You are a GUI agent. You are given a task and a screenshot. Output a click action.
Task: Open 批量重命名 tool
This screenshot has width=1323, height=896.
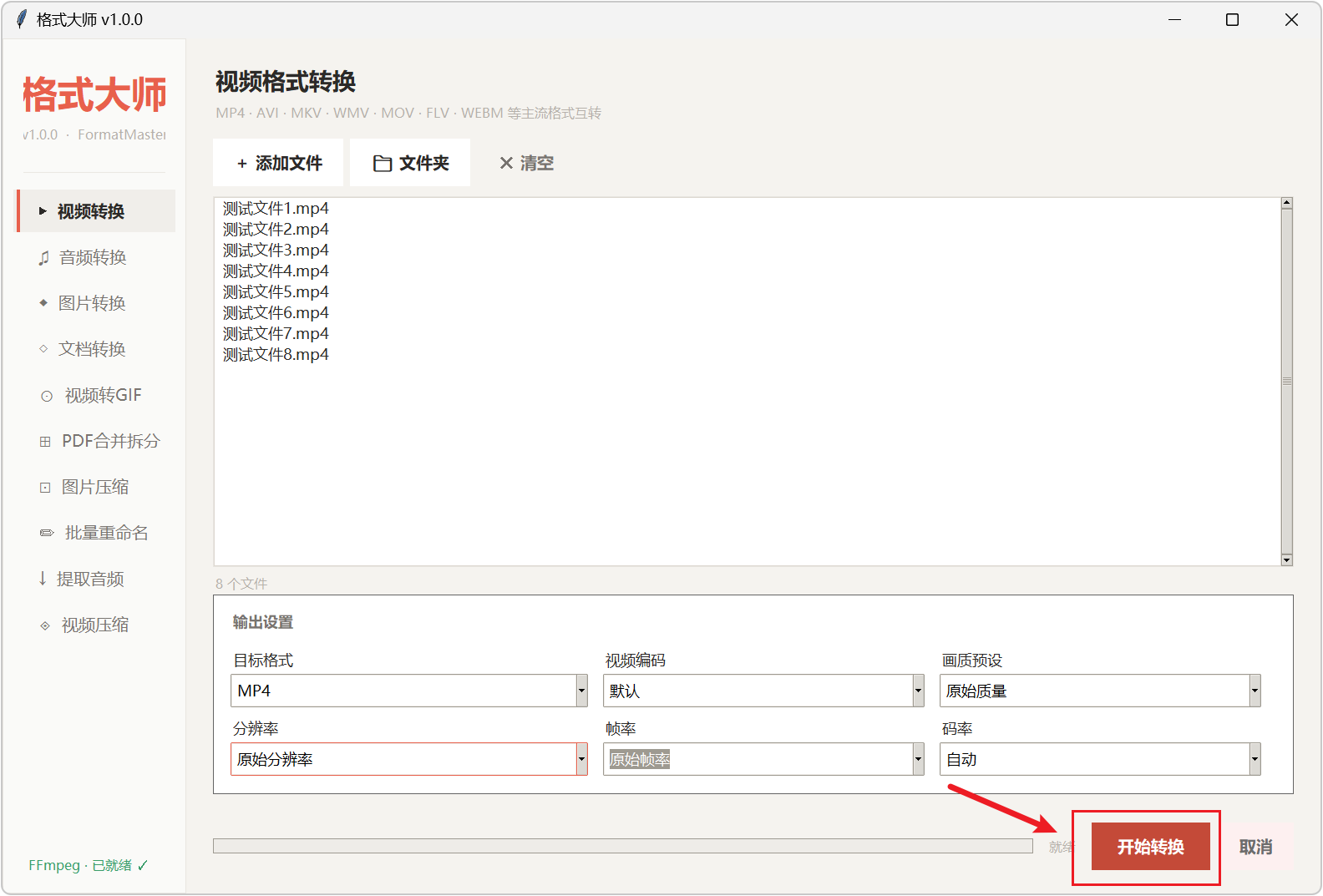[96, 533]
